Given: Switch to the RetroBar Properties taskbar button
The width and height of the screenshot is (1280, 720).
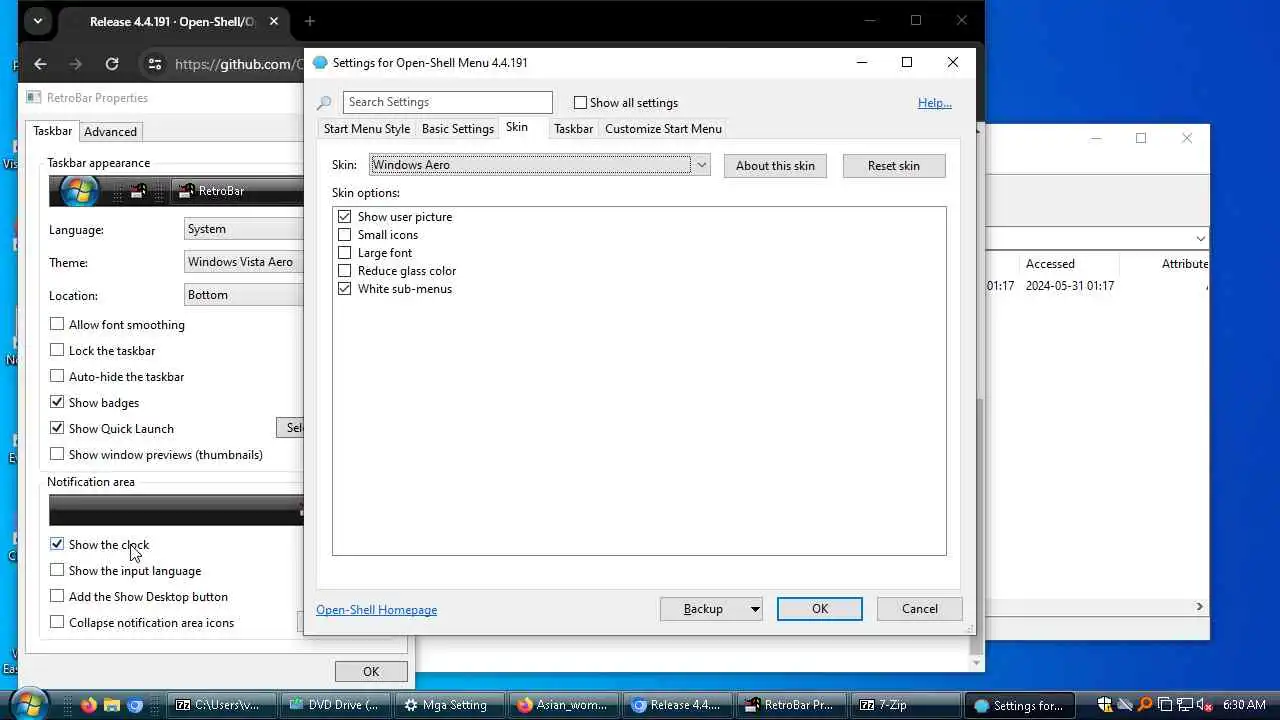Looking at the screenshot, I should click(x=790, y=705).
